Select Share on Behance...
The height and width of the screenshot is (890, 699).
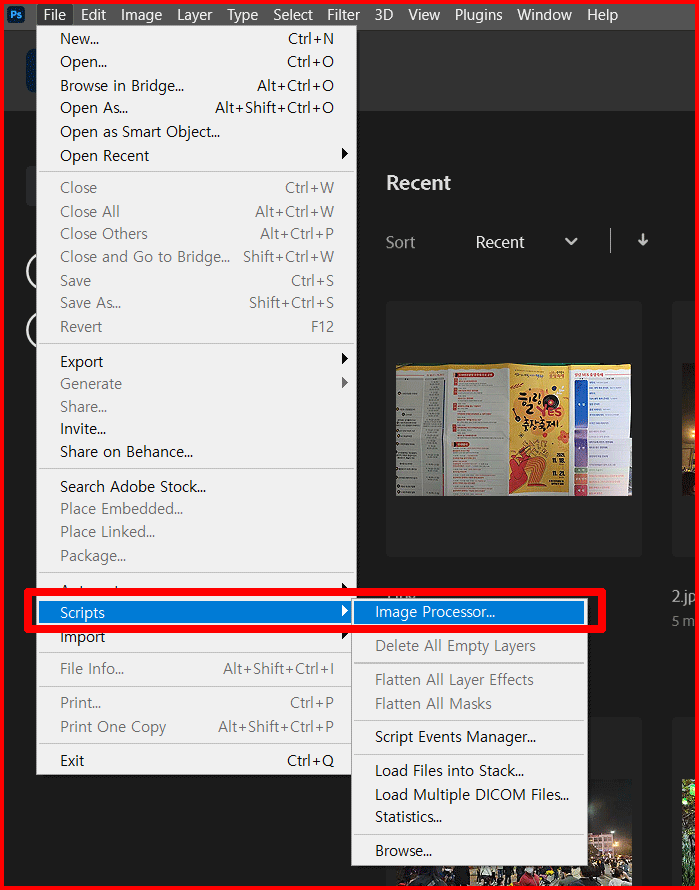(196, 452)
